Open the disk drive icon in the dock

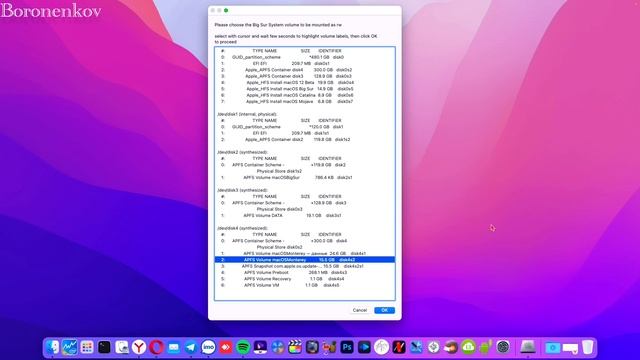coord(528,347)
